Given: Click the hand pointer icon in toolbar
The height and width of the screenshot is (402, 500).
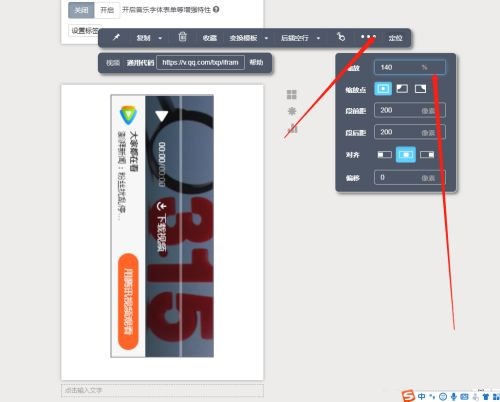Looking at the screenshot, I should [340, 37].
